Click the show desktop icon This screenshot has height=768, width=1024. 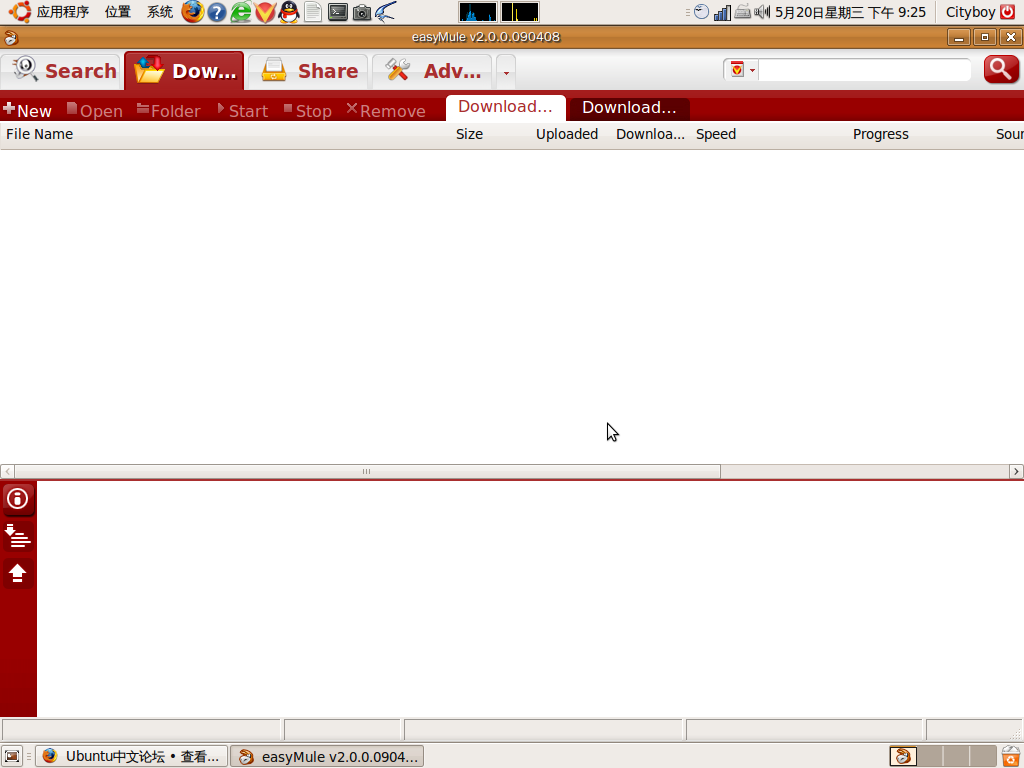(12, 756)
